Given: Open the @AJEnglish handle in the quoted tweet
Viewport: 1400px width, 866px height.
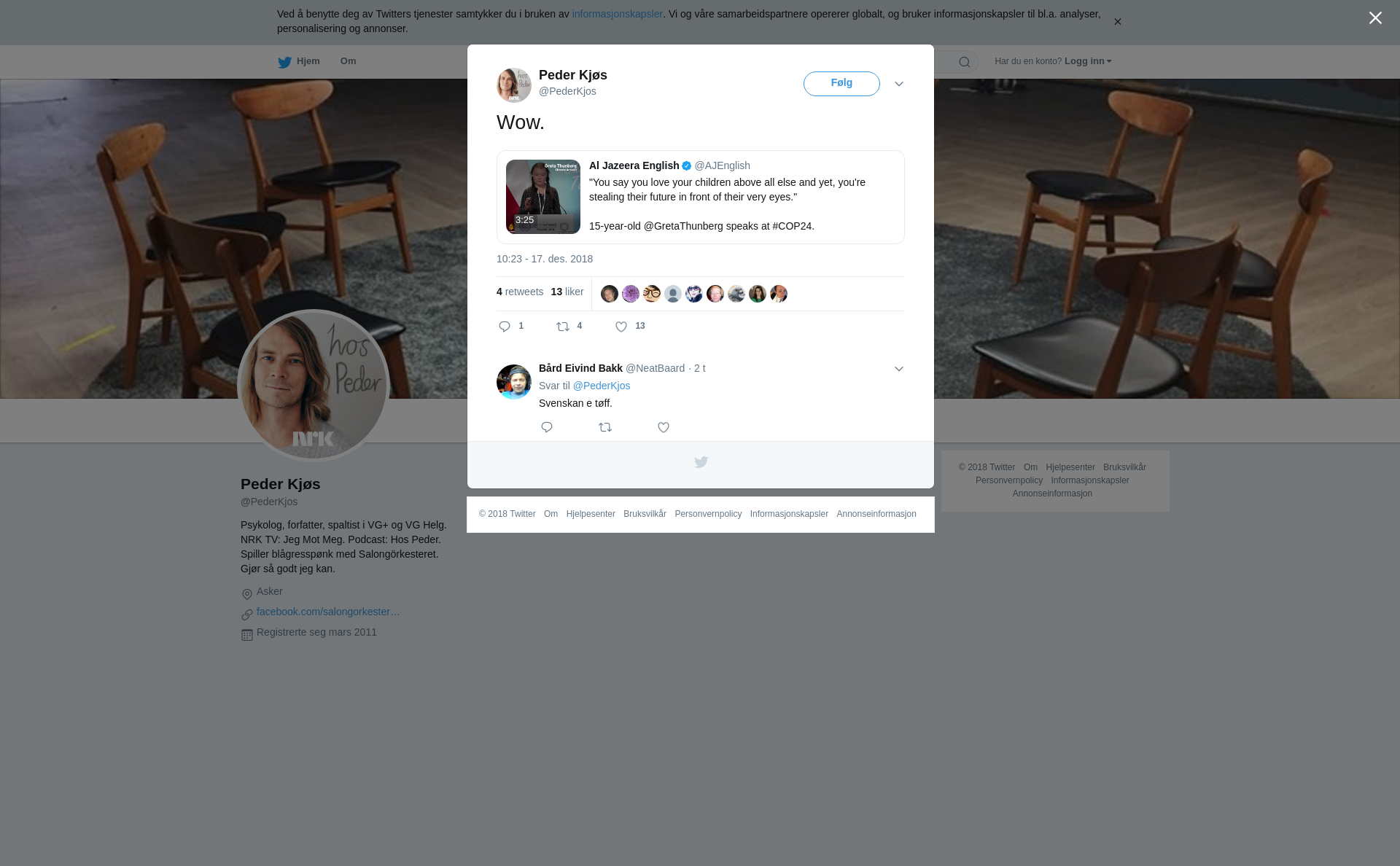Looking at the screenshot, I should pyautogui.click(x=722, y=165).
